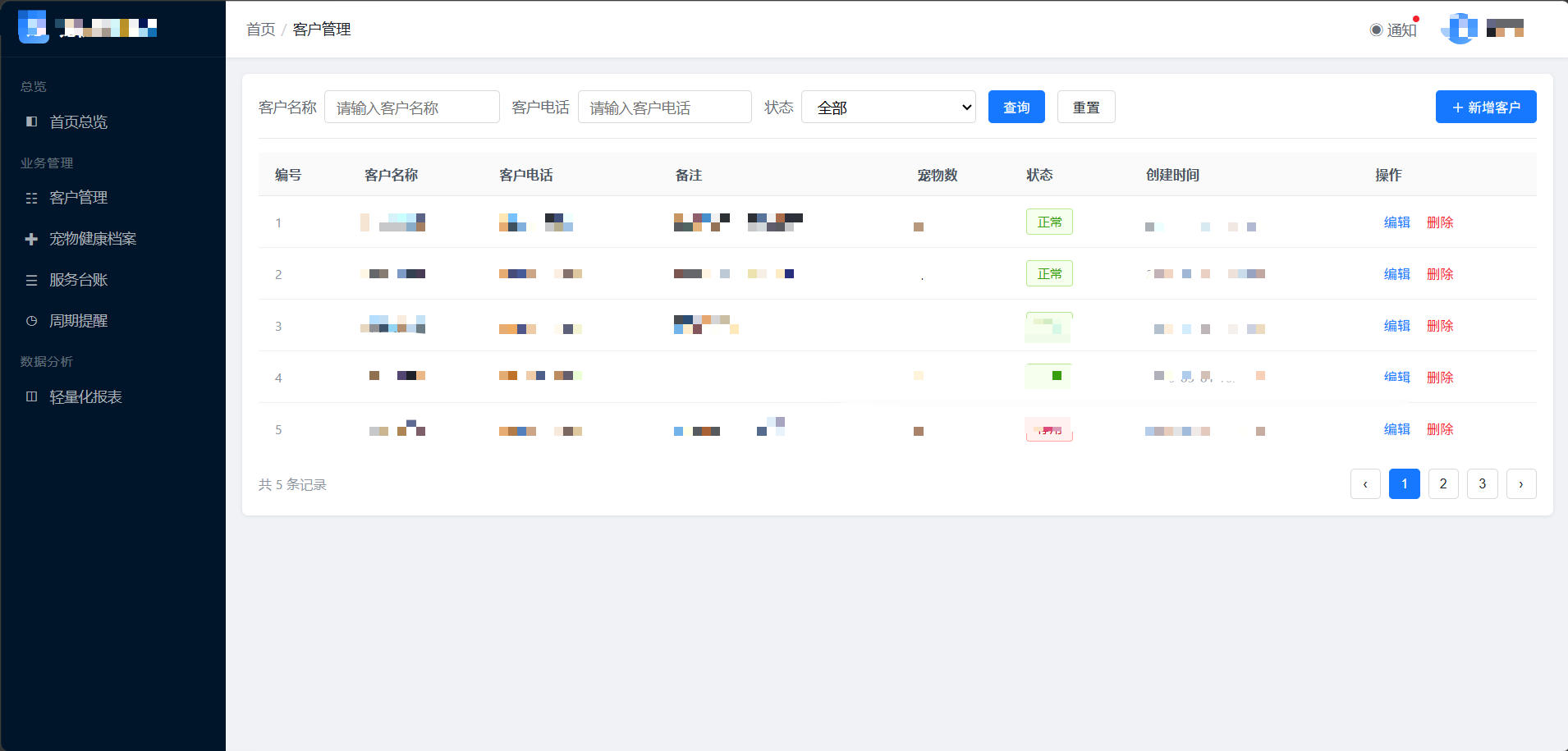This screenshot has height=751, width=1568.
Task: Open the 通知 notifications indicator
Action: [1393, 30]
